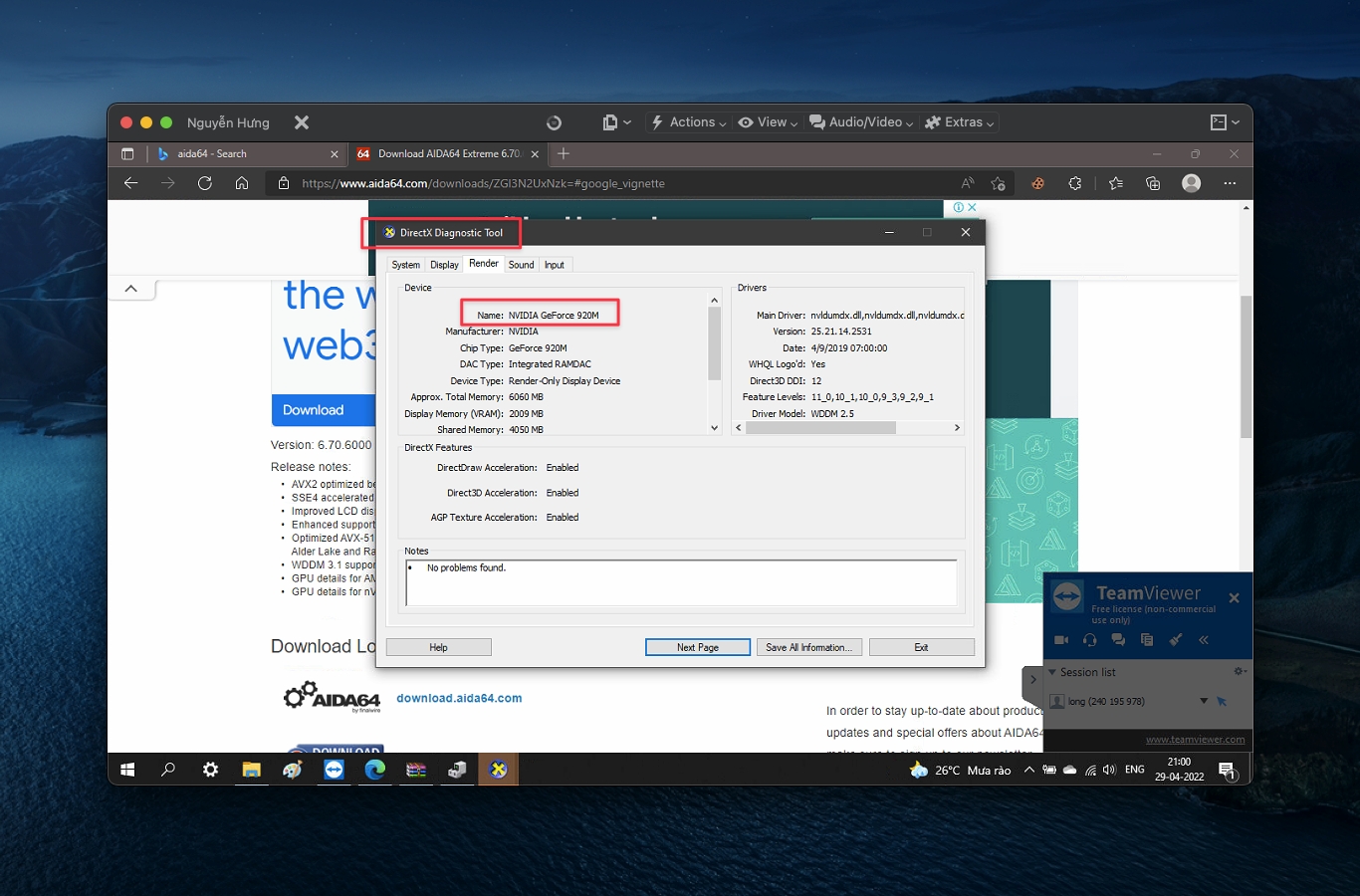Screen dimensions: 1360x896
Task: Open the Favorites list icon
Action: coord(1116,183)
